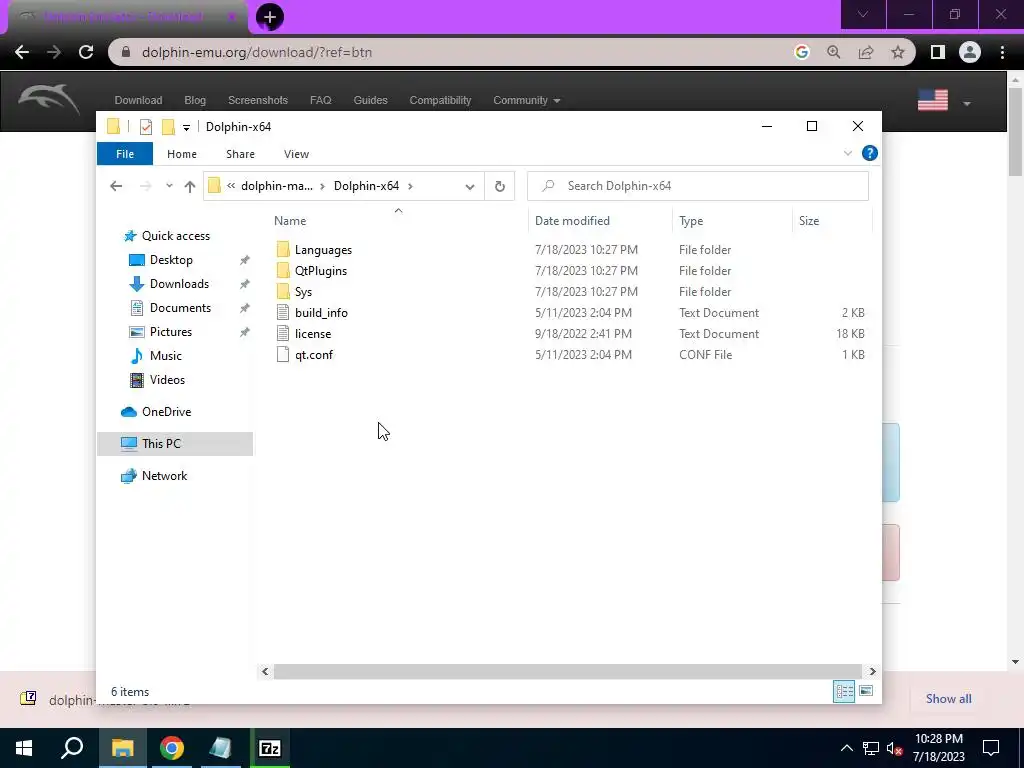Select the license text file icon
The width and height of the screenshot is (1024, 768).
283,334
